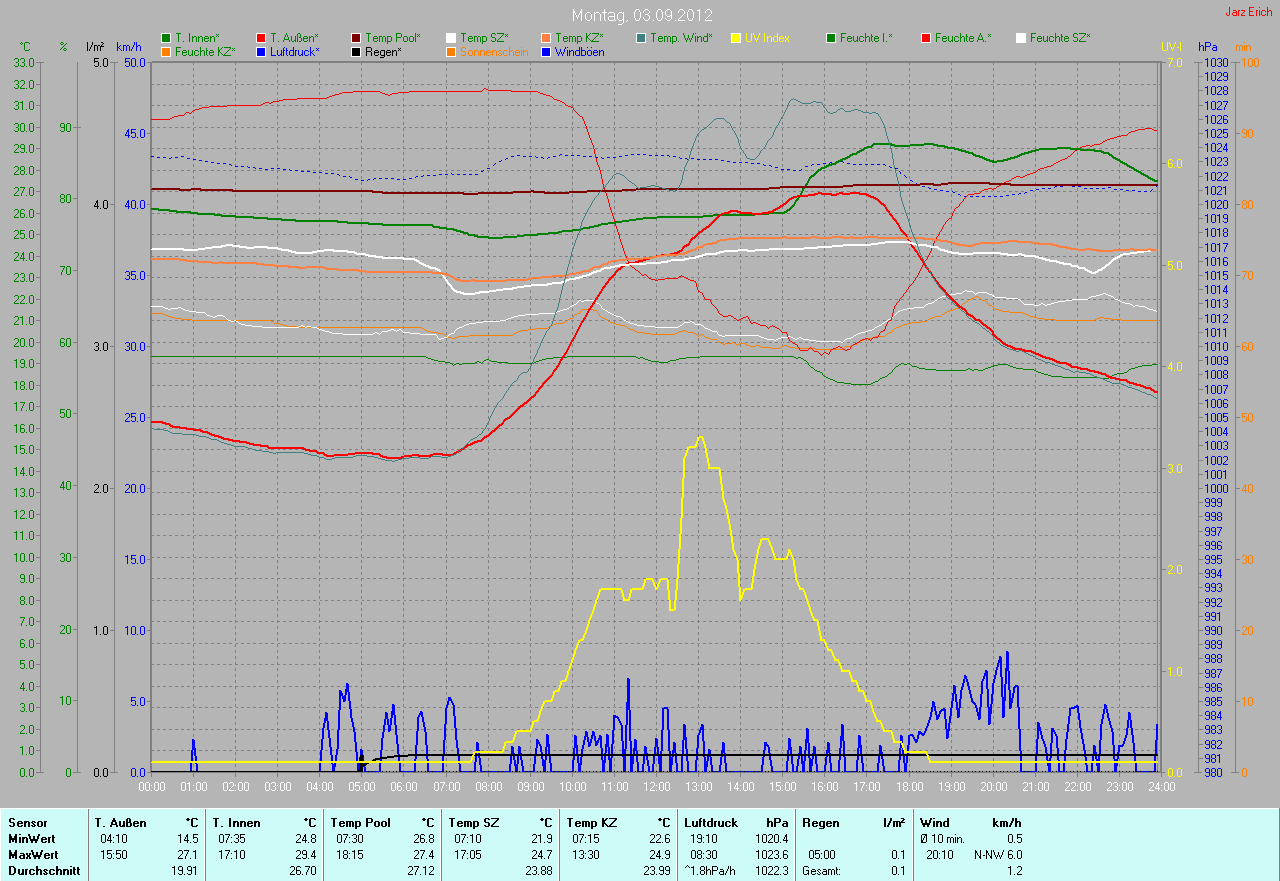Select the 'UV Index' legend label

pyautogui.click(x=767, y=38)
